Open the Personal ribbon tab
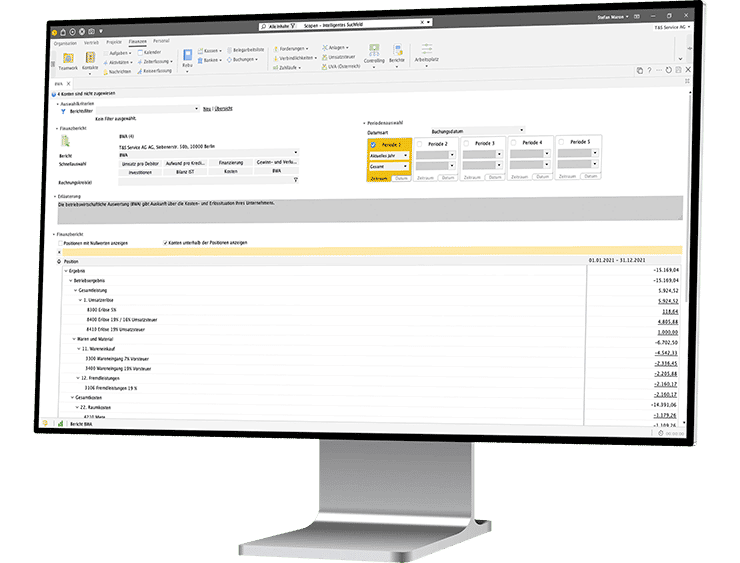Screen dimensions: 740x563 (x=161, y=42)
